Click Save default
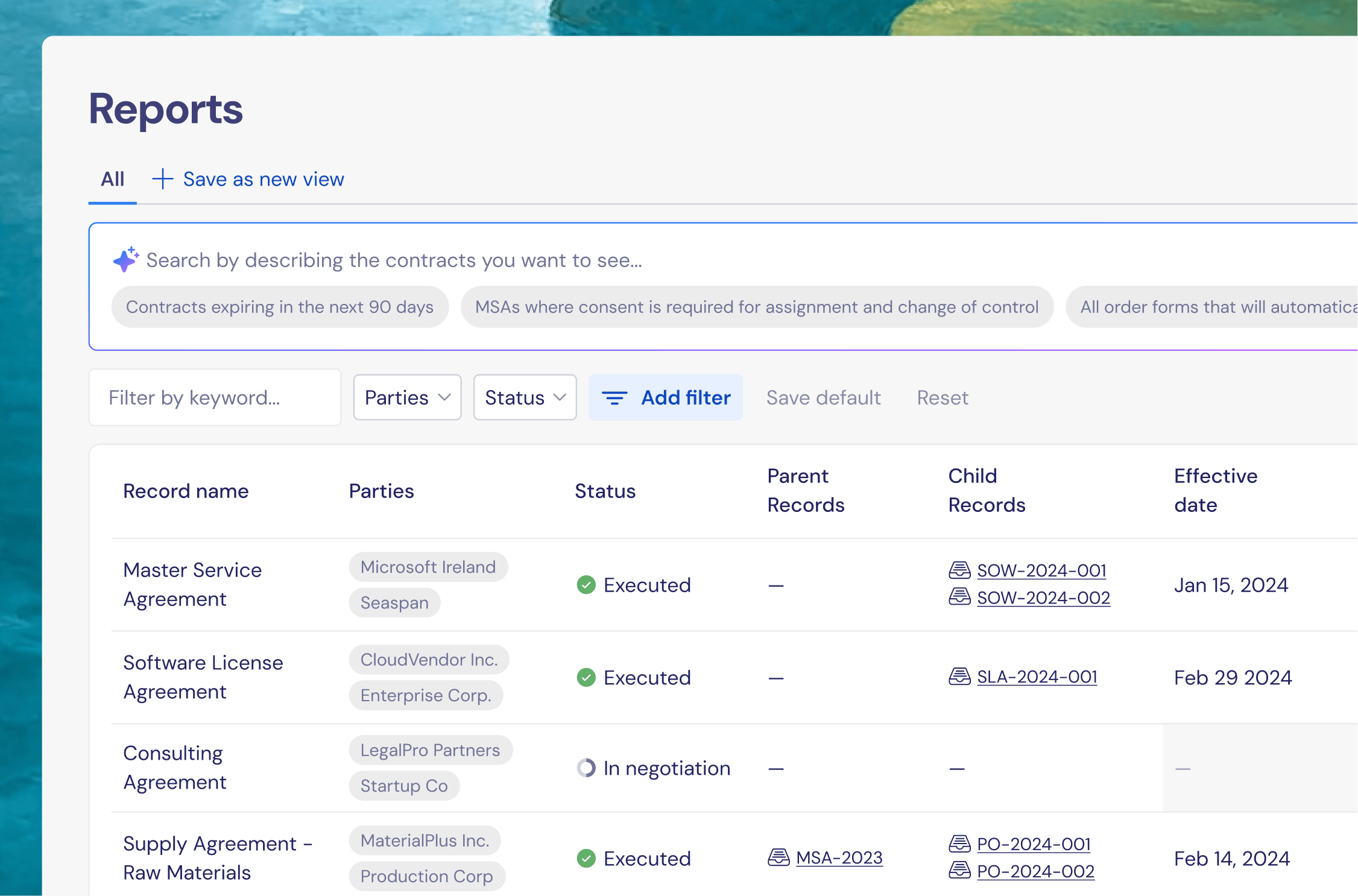This screenshot has width=1358, height=896. pos(823,398)
